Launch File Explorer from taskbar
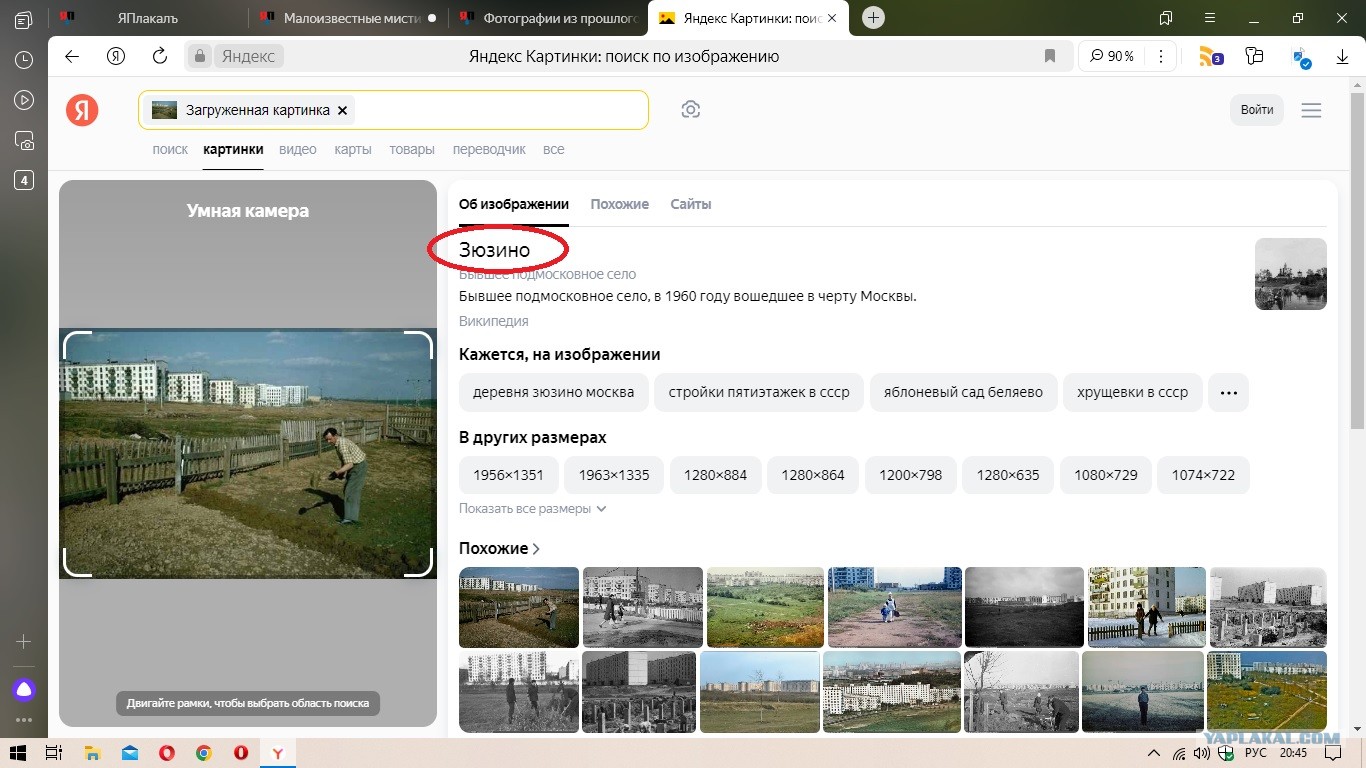 92,752
